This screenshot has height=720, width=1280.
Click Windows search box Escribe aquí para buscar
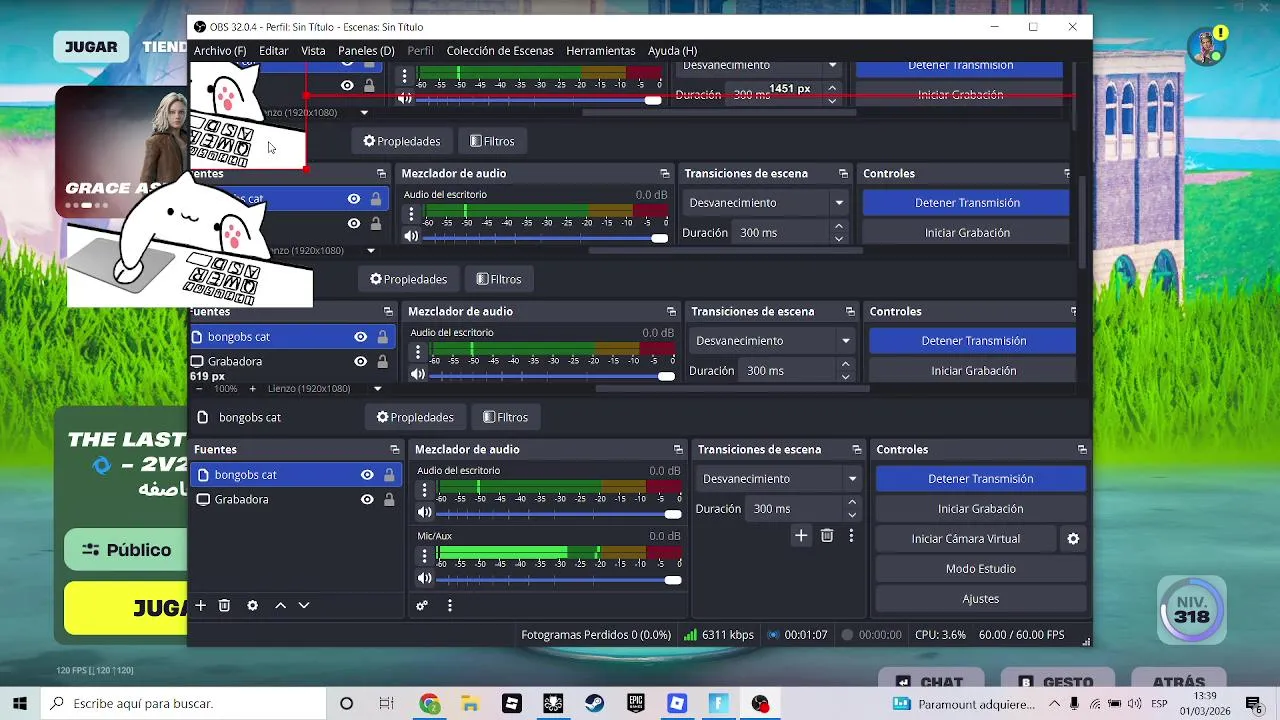coord(185,704)
